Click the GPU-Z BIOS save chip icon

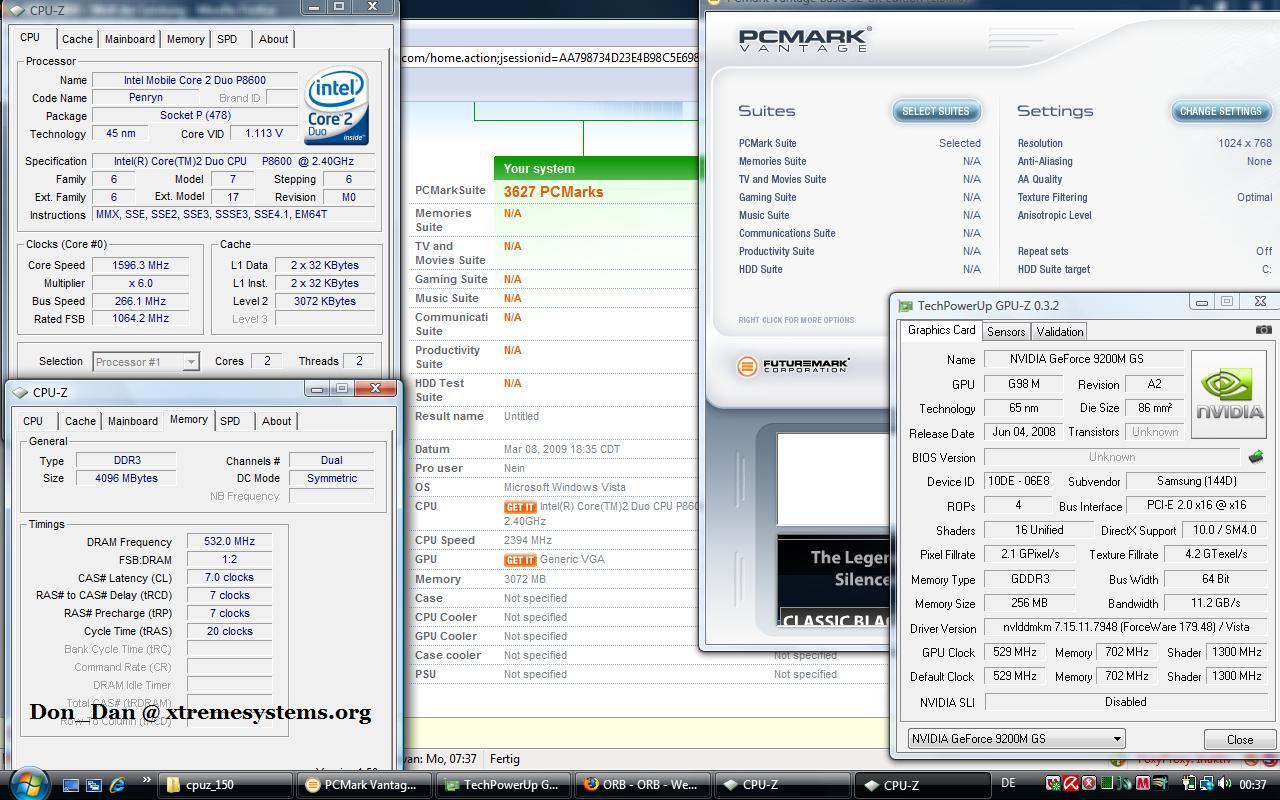click(1256, 457)
